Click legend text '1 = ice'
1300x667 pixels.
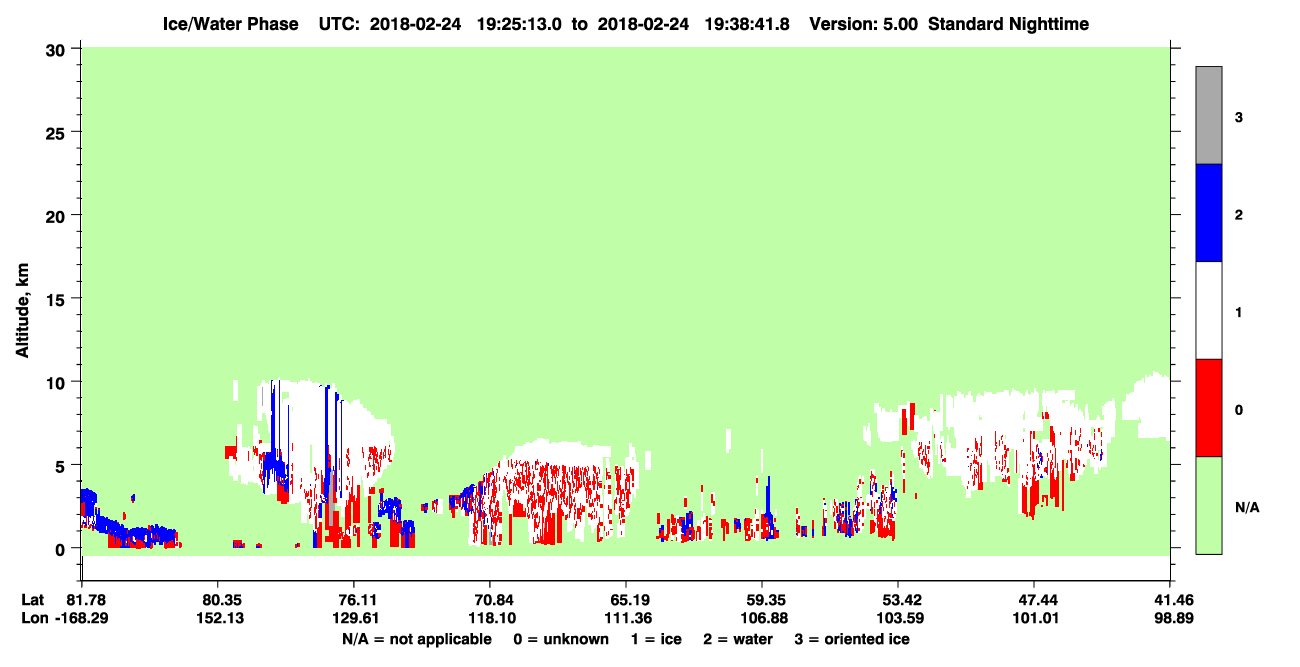tap(655, 639)
